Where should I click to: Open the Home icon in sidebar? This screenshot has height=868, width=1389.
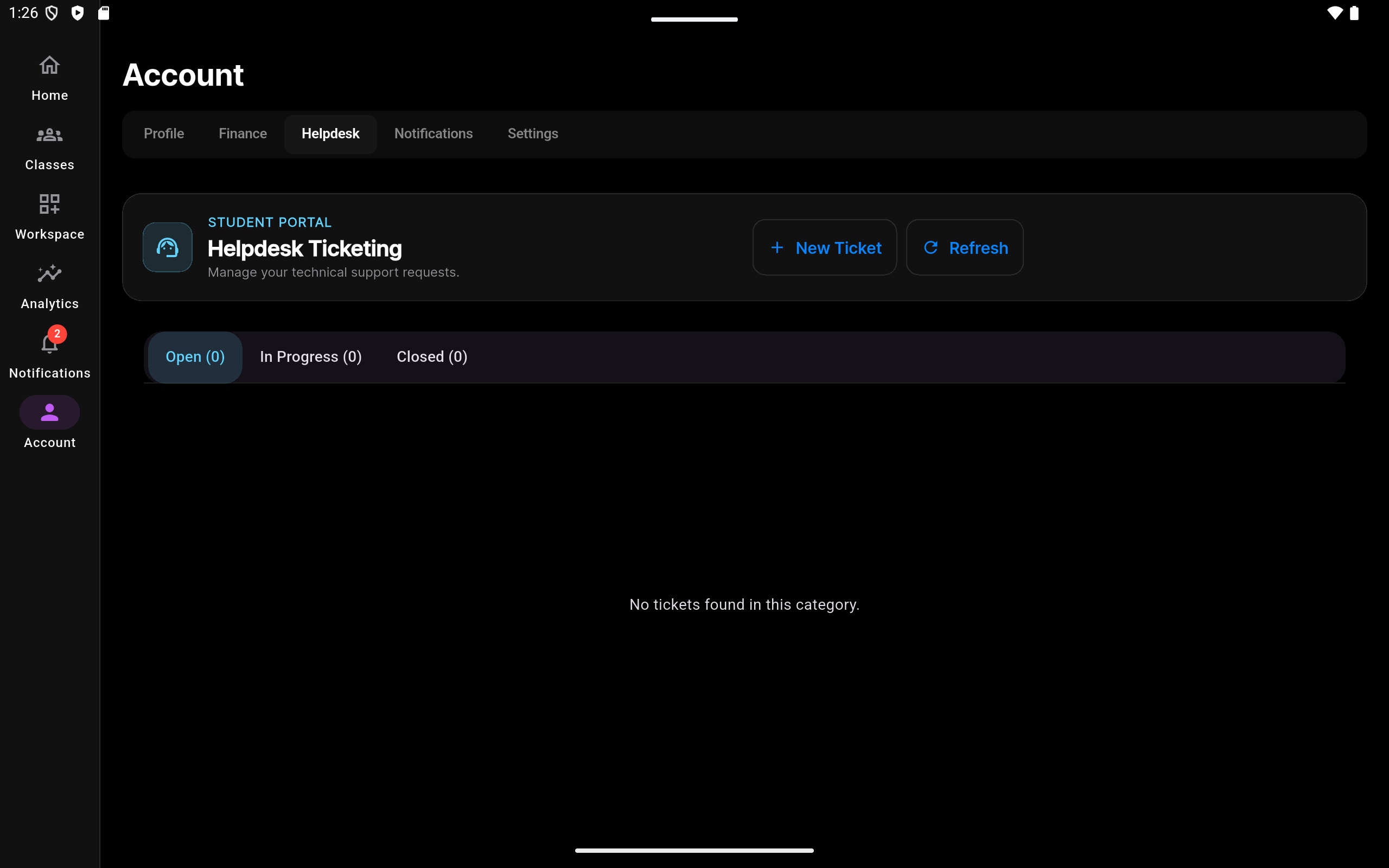coord(49,65)
